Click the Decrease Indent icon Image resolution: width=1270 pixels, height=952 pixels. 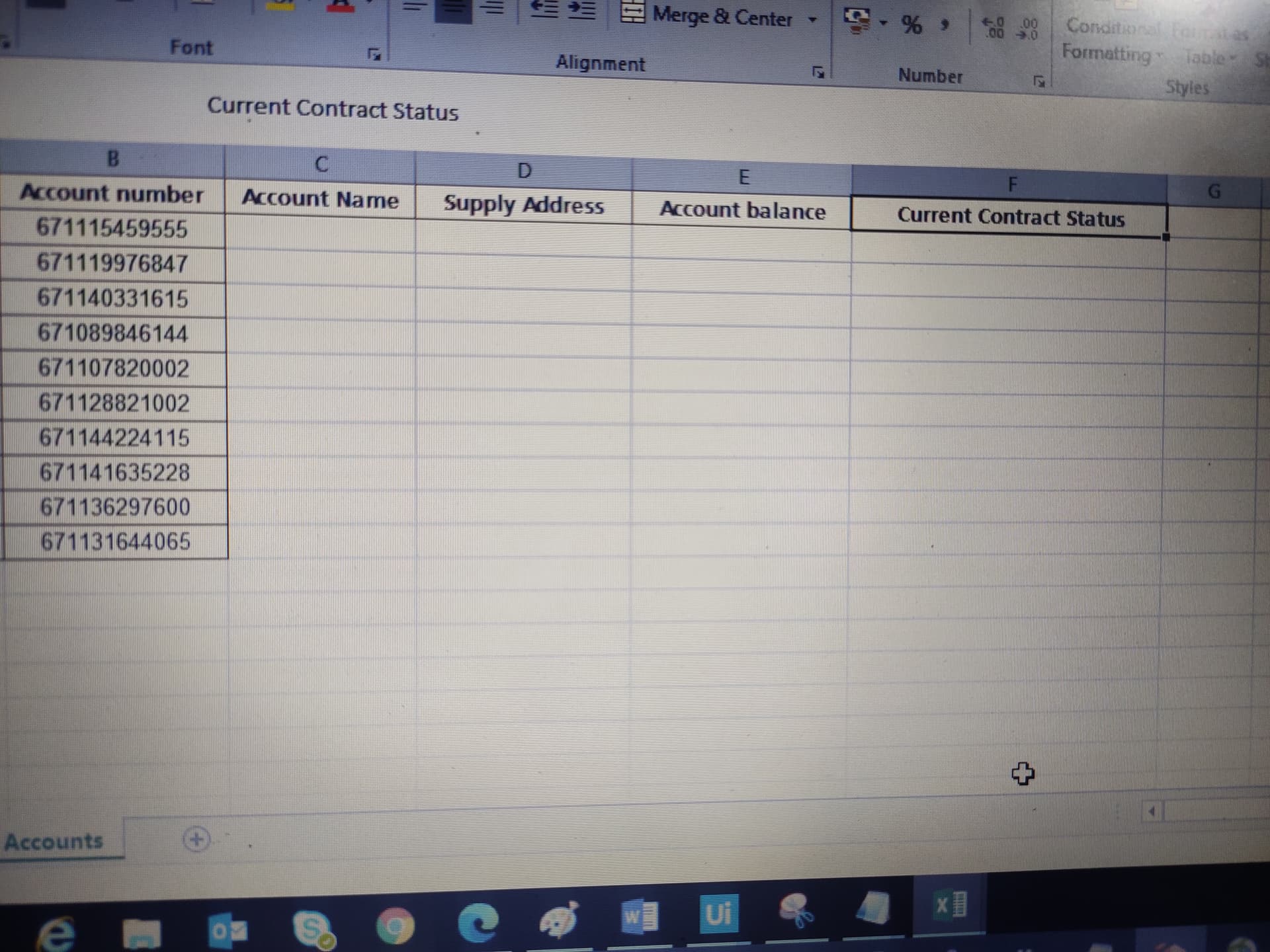click(544, 9)
